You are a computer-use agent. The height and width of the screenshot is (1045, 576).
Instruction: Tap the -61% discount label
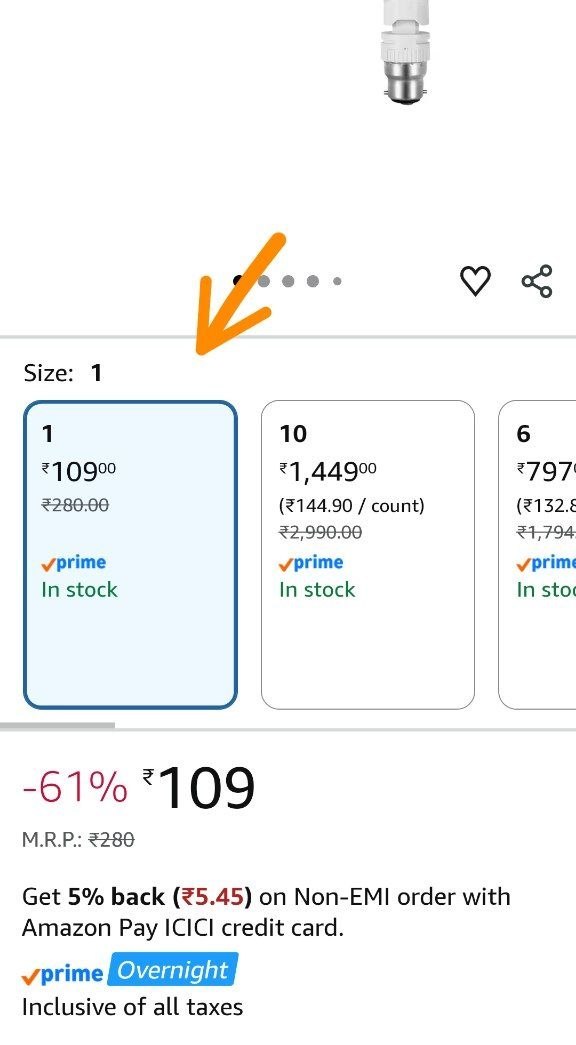75,787
